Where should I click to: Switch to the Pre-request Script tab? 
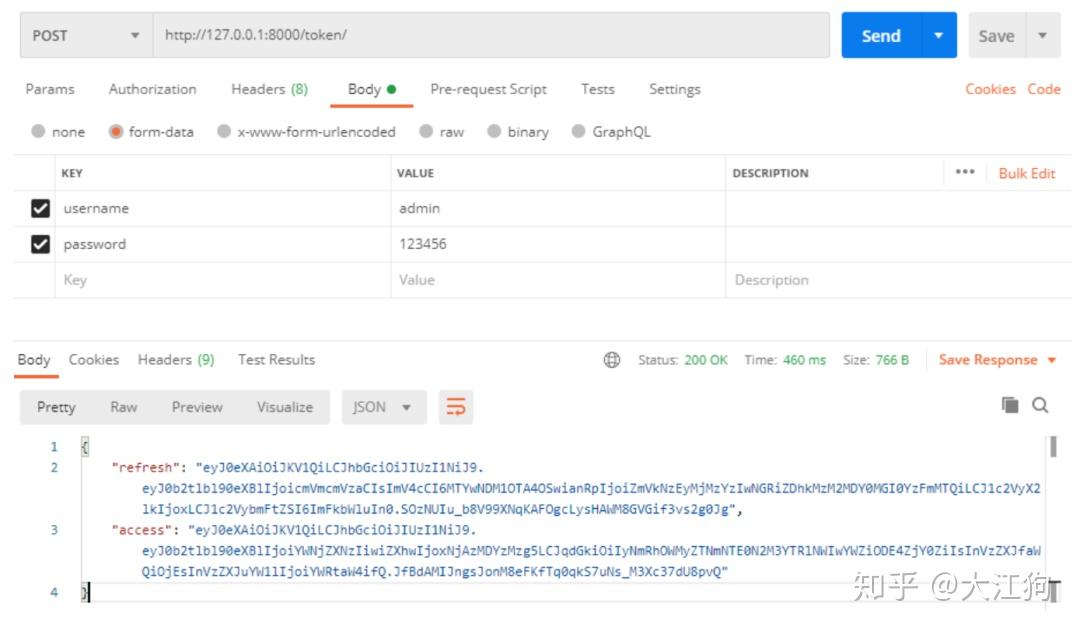[x=488, y=89]
